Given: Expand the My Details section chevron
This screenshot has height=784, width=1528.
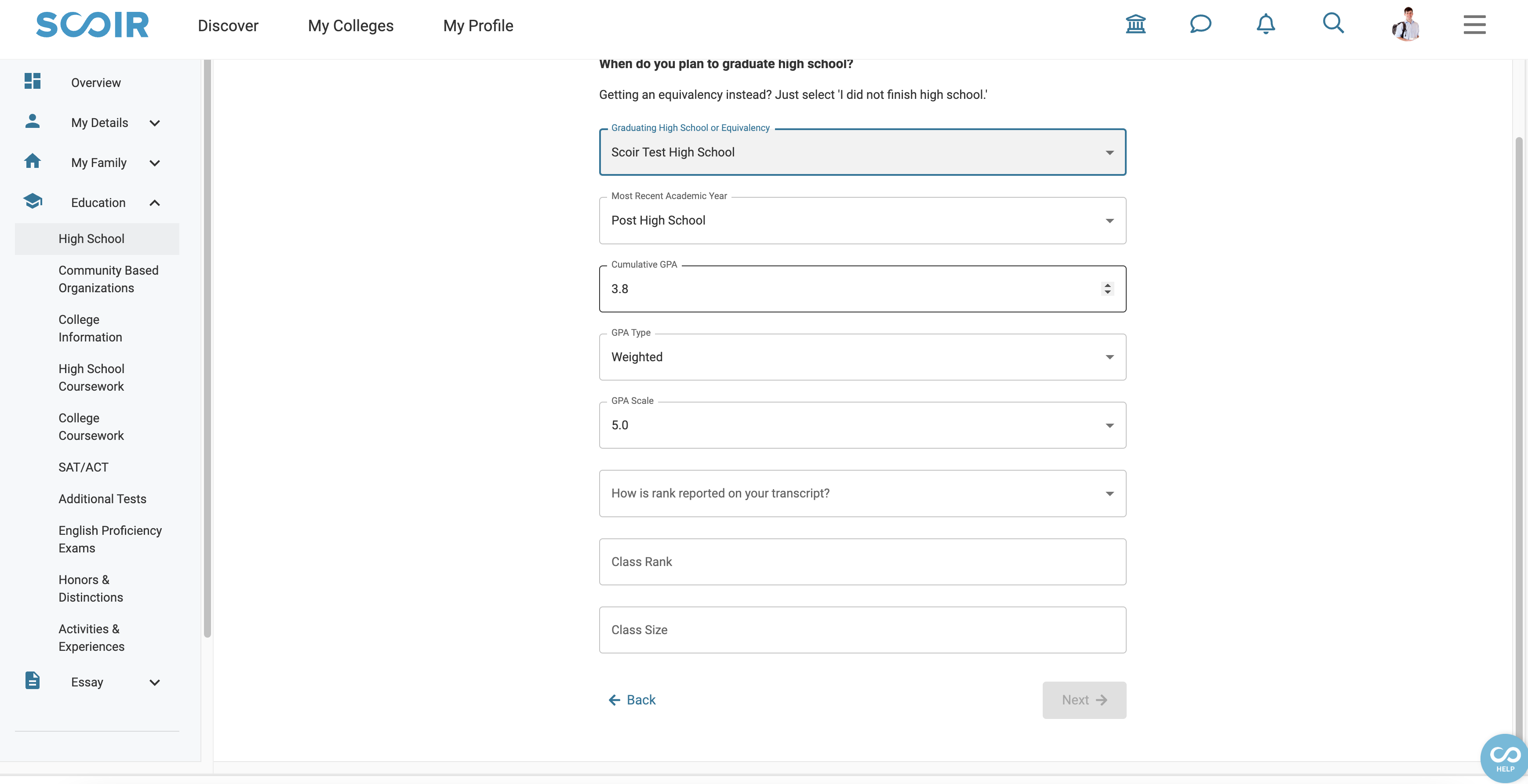Looking at the screenshot, I should pyautogui.click(x=155, y=123).
